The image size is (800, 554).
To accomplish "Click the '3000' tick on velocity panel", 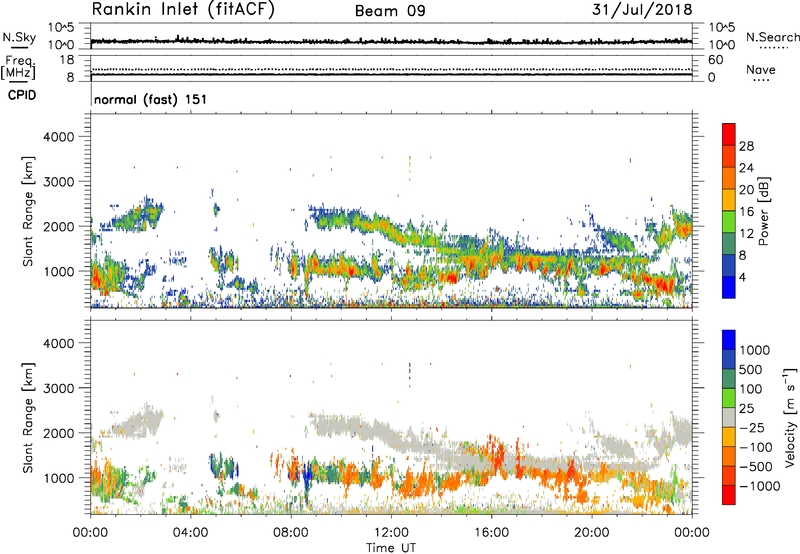I will click(x=59, y=388).
